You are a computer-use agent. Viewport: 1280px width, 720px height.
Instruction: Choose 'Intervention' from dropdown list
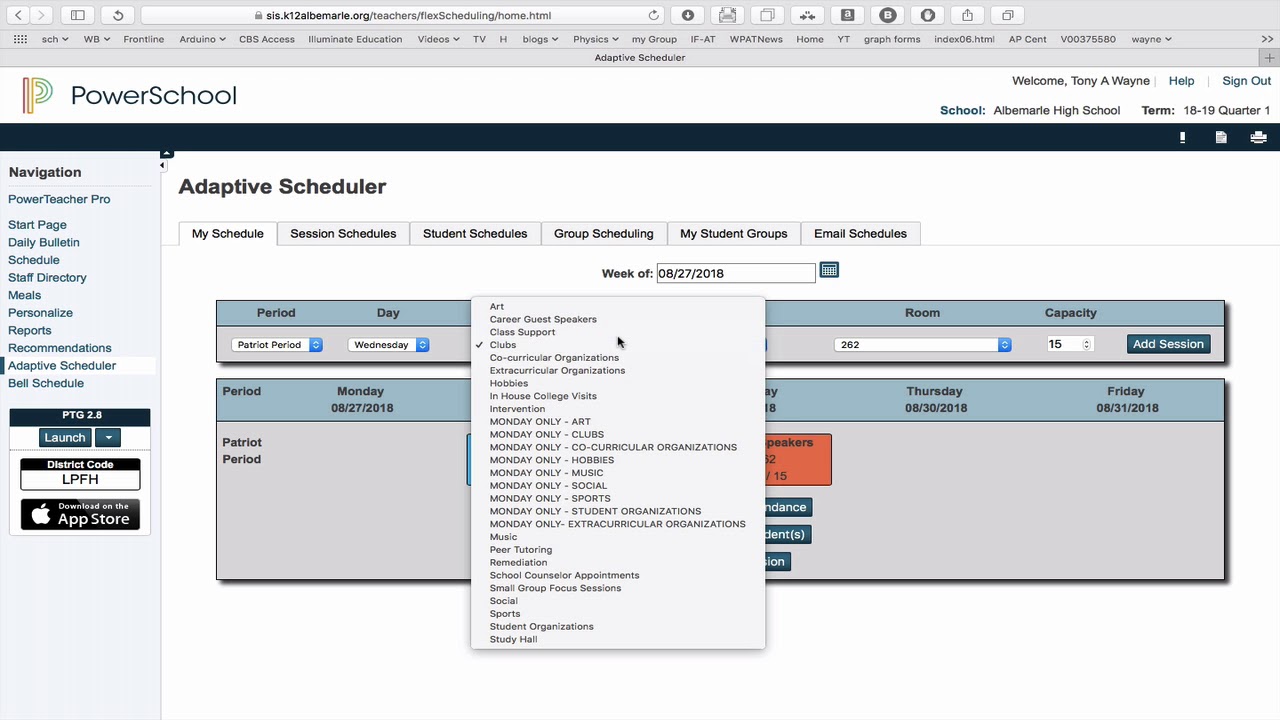618,409
